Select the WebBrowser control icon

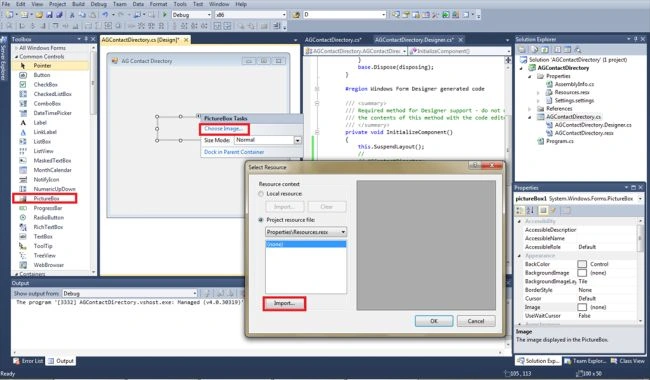pos(23,265)
